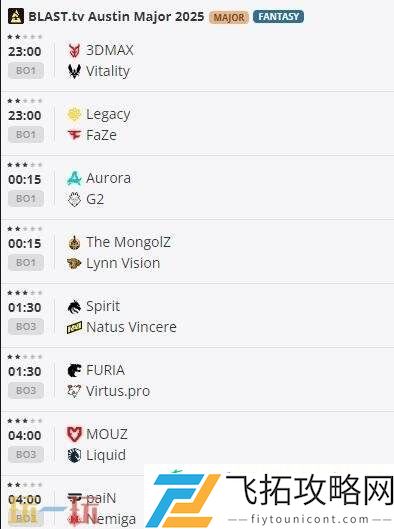The height and width of the screenshot is (529, 394).
Task: Click the Vitality bee logo
Action: (x=74, y=71)
